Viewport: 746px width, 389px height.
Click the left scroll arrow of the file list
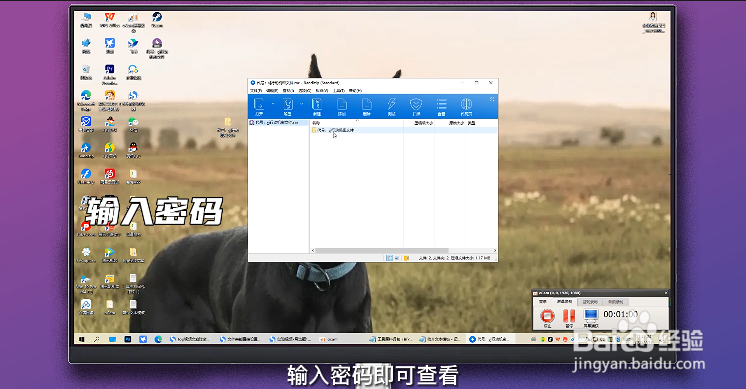(x=313, y=250)
